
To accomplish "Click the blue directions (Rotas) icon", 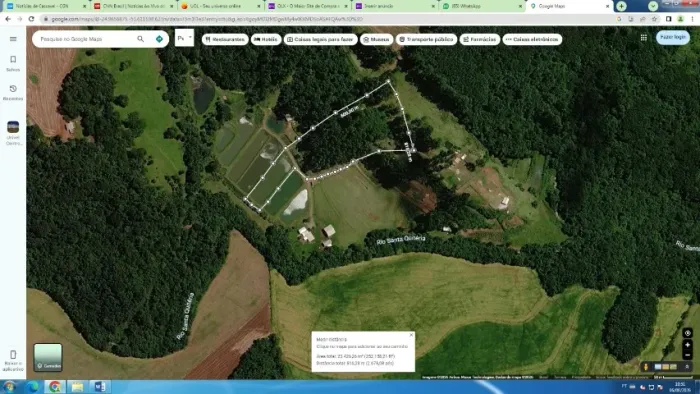I will (x=159, y=39).
